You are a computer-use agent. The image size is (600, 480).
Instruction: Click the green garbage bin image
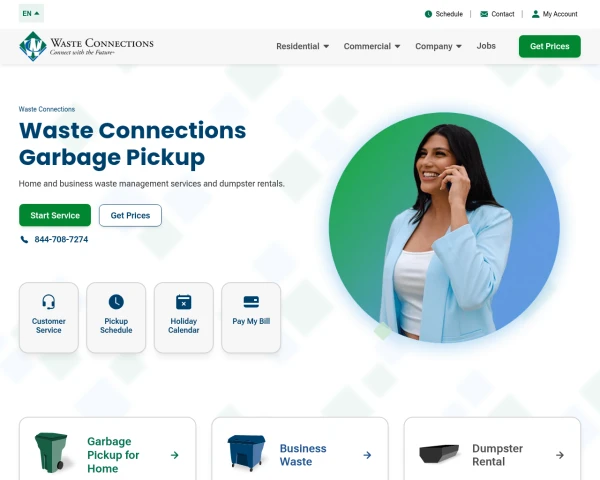click(x=52, y=452)
